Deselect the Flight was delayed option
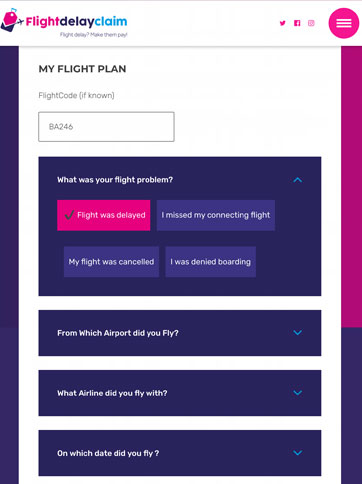This screenshot has width=362, height=484. click(104, 215)
